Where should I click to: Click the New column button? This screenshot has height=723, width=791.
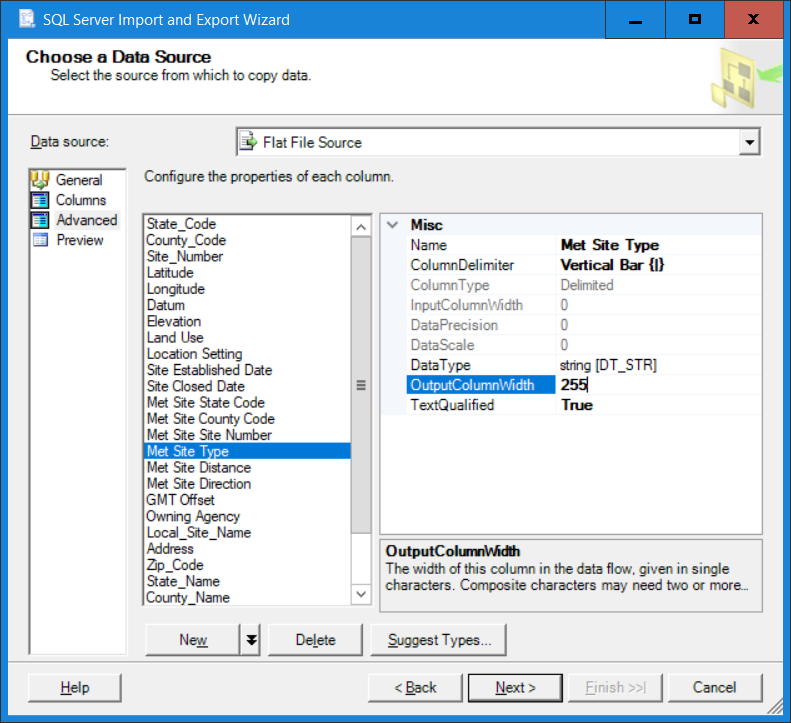click(x=193, y=640)
